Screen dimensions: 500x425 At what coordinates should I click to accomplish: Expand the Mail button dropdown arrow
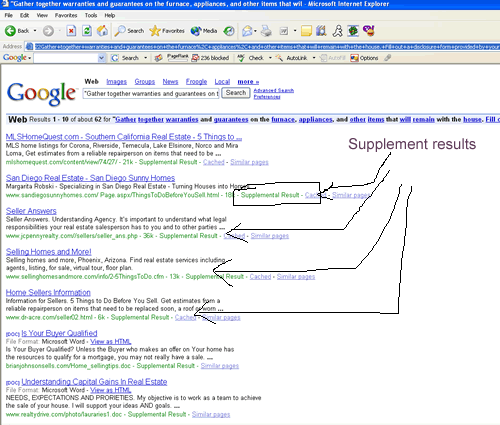point(255,31)
